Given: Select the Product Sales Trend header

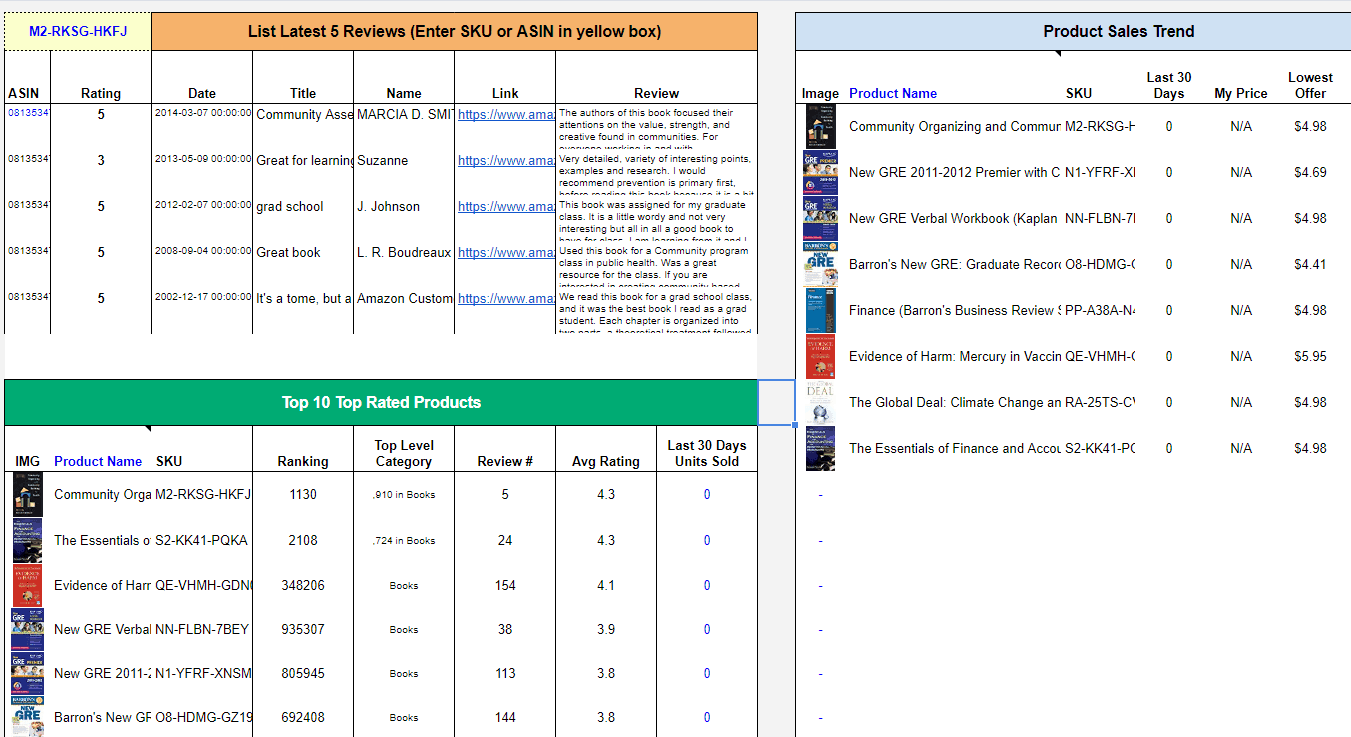Looking at the screenshot, I should [1118, 31].
